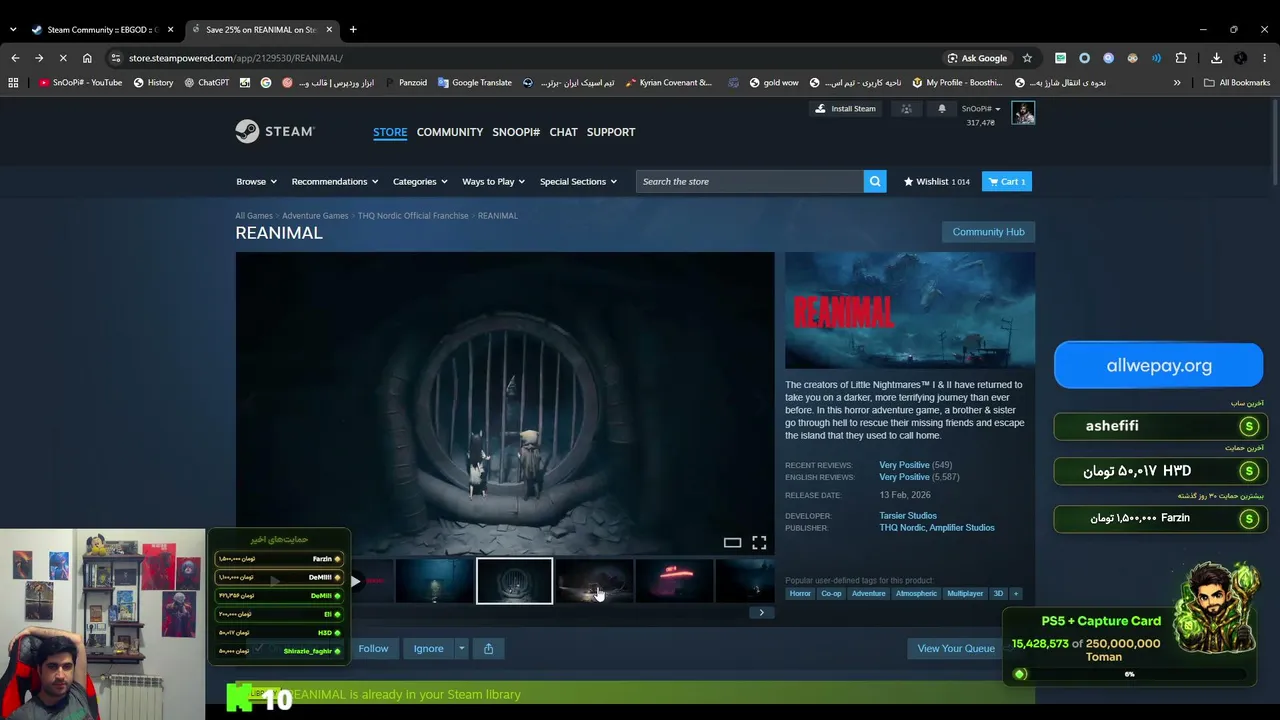The width and height of the screenshot is (1280, 720).
Task: Click the Steam profile avatar
Action: pos(1023,113)
